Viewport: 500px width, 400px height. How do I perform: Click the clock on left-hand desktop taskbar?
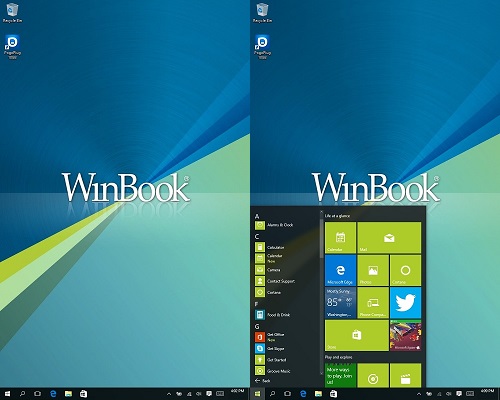coord(238,391)
